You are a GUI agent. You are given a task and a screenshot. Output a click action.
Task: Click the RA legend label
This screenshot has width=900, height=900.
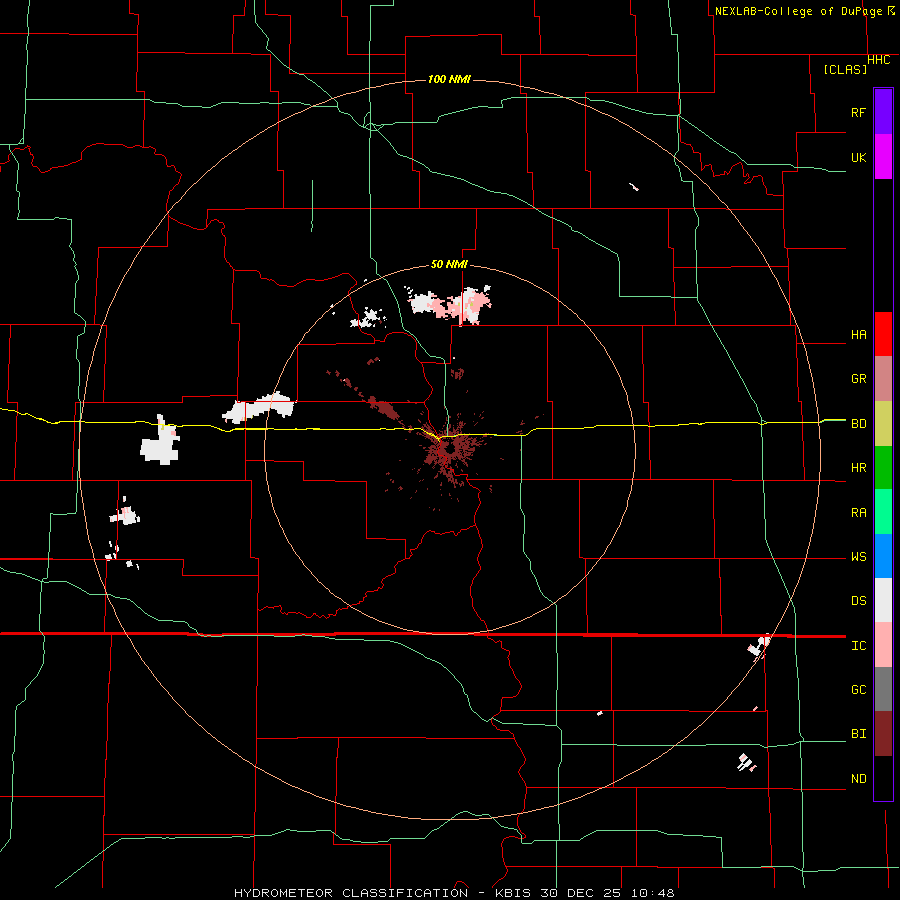859,513
